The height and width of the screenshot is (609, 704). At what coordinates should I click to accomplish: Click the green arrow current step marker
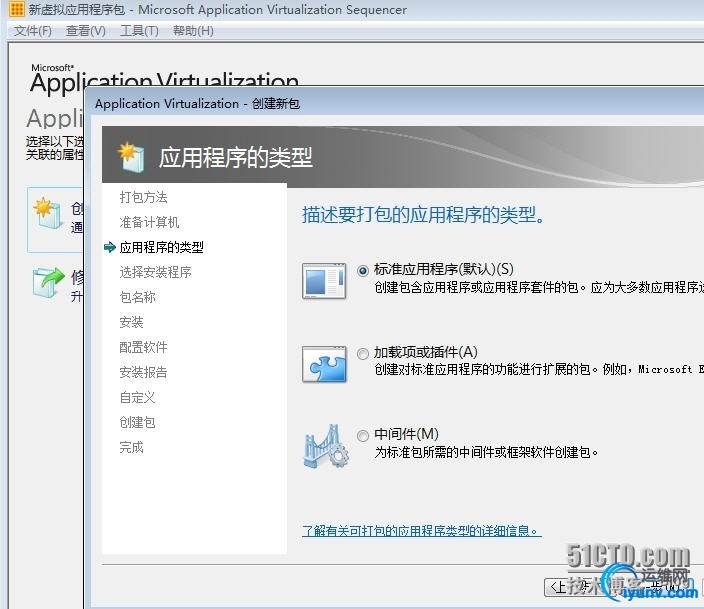coord(110,247)
